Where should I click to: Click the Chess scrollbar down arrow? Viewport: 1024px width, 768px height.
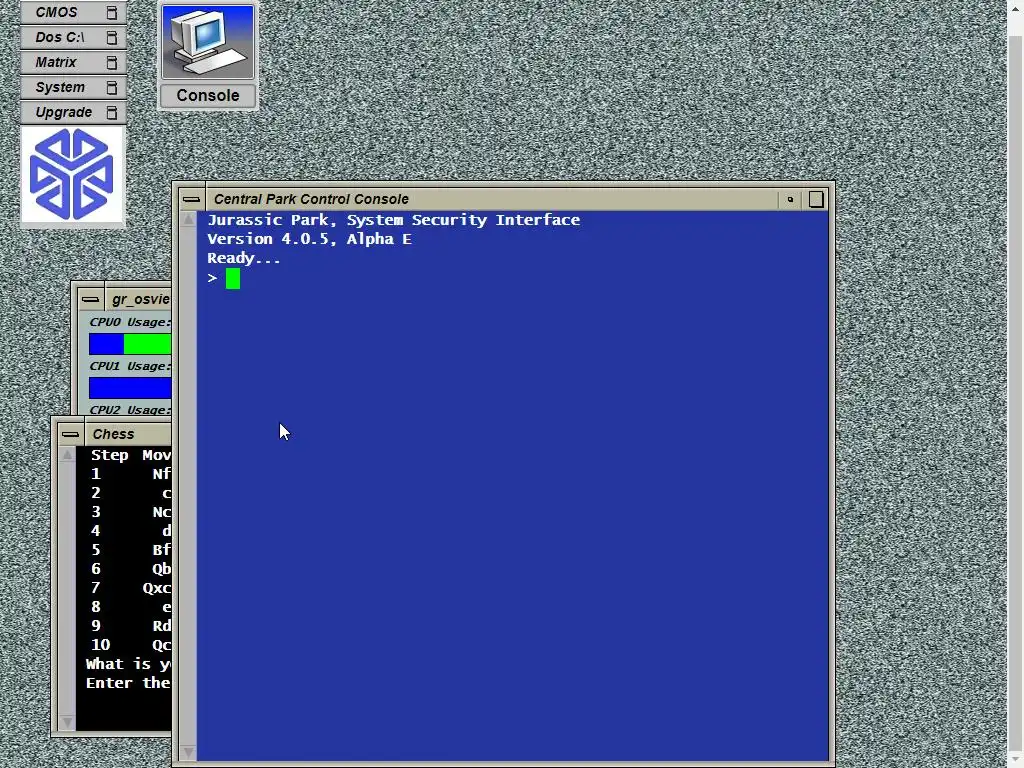click(67, 722)
